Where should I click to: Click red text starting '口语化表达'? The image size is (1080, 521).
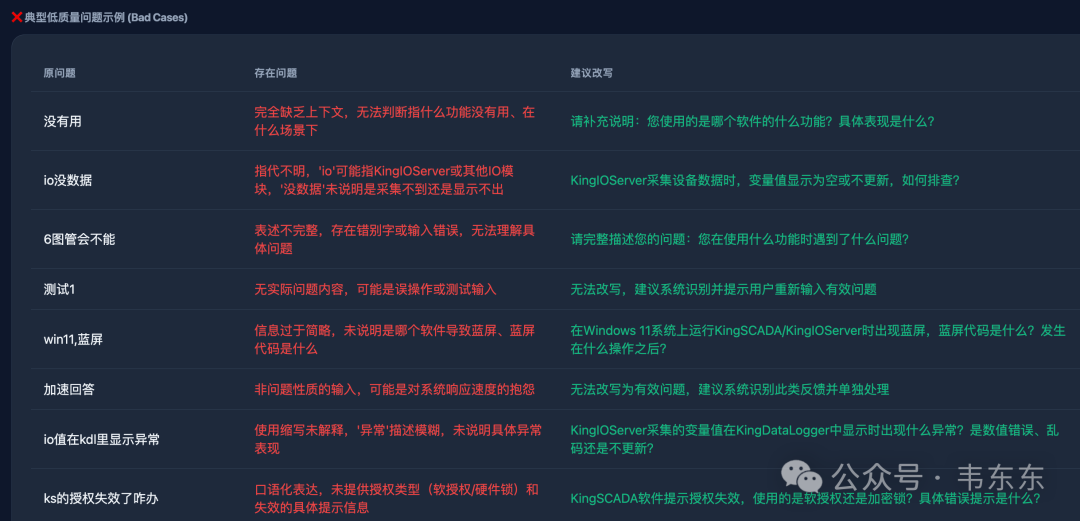397,499
